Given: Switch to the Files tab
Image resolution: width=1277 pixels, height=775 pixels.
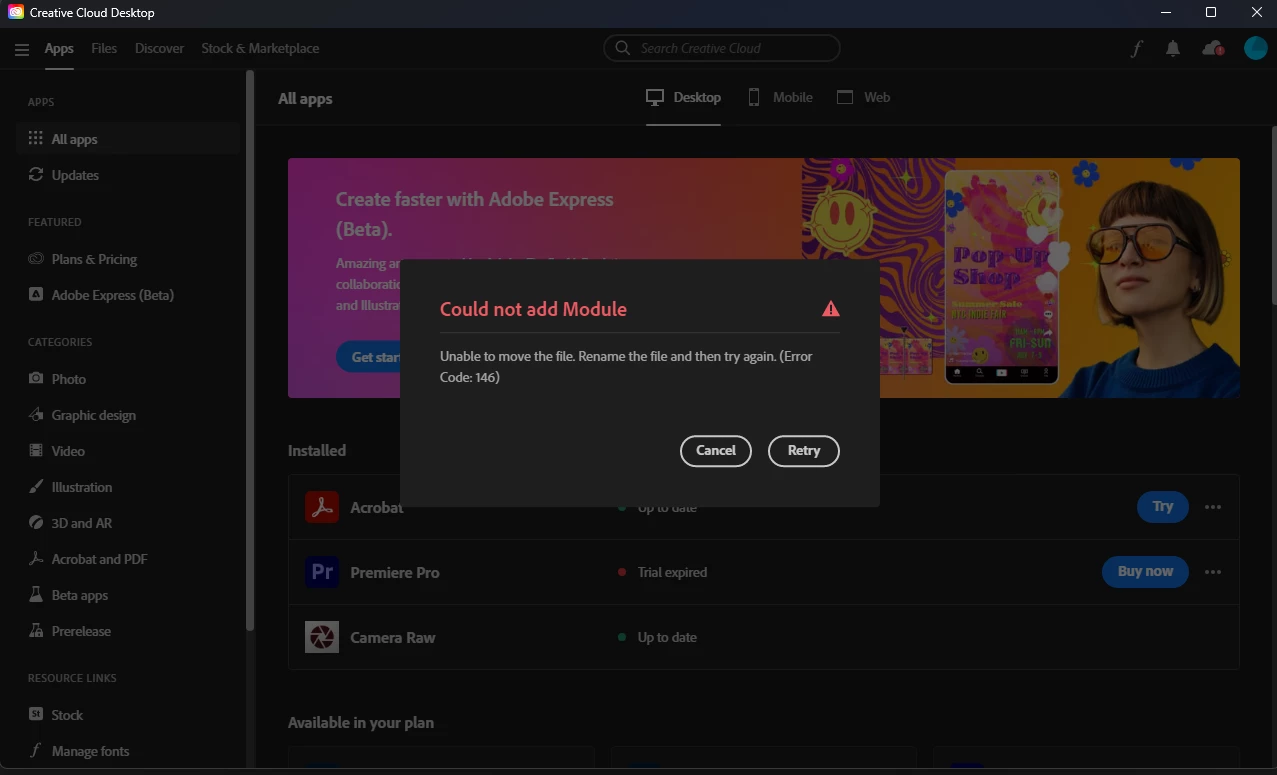Looking at the screenshot, I should (x=104, y=48).
